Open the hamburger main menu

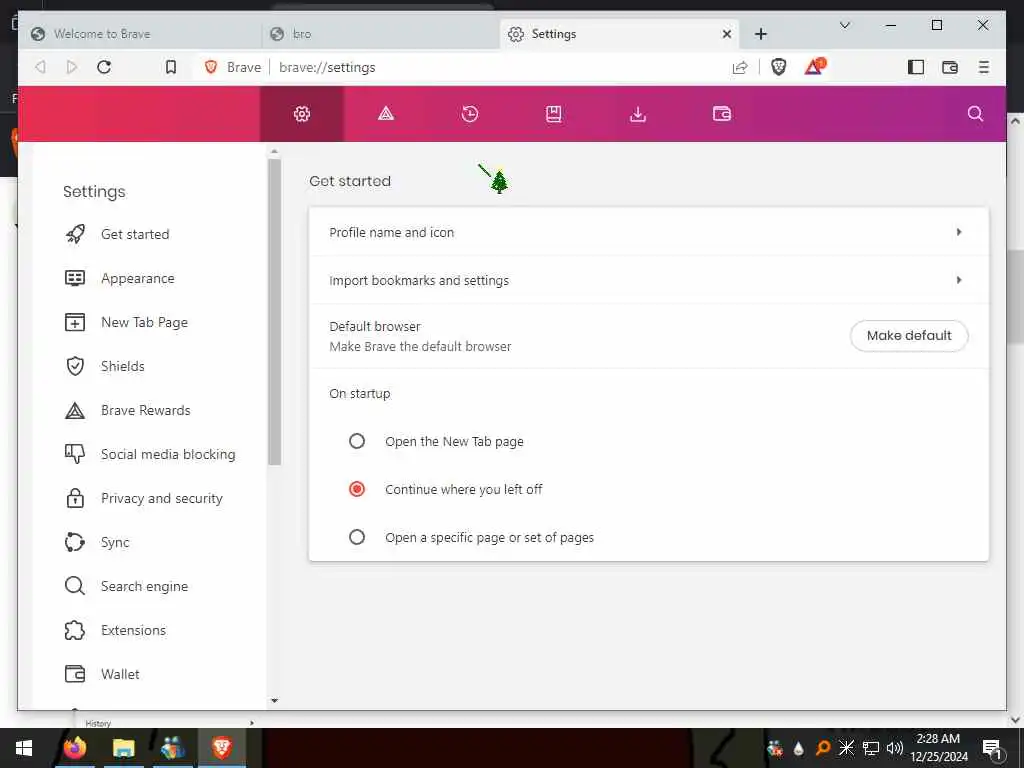984,67
